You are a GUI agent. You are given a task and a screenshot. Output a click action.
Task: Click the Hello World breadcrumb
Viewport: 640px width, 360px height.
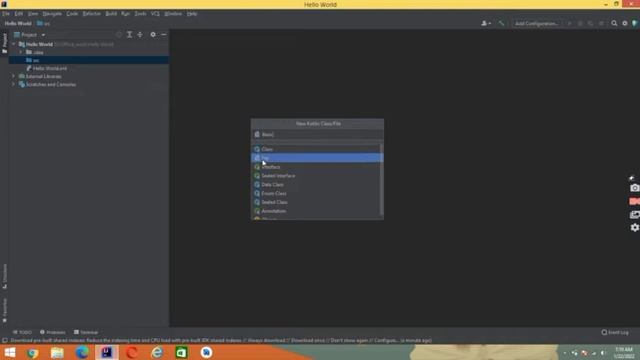[x=18, y=23]
